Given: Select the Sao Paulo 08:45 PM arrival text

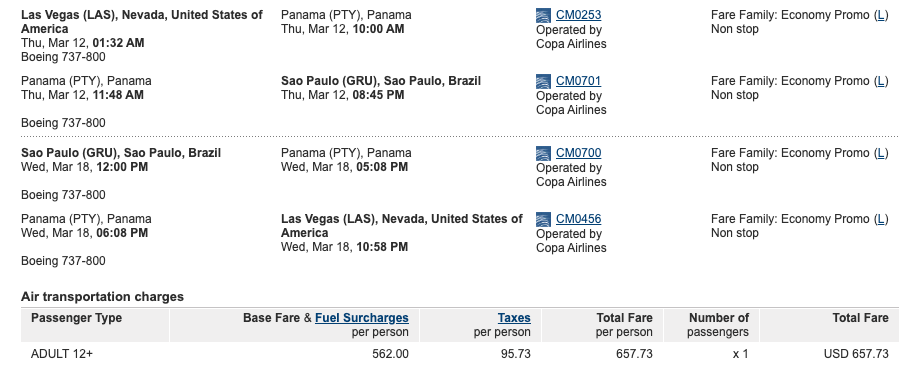Looking at the screenshot, I should pyautogui.click(x=342, y=95).
